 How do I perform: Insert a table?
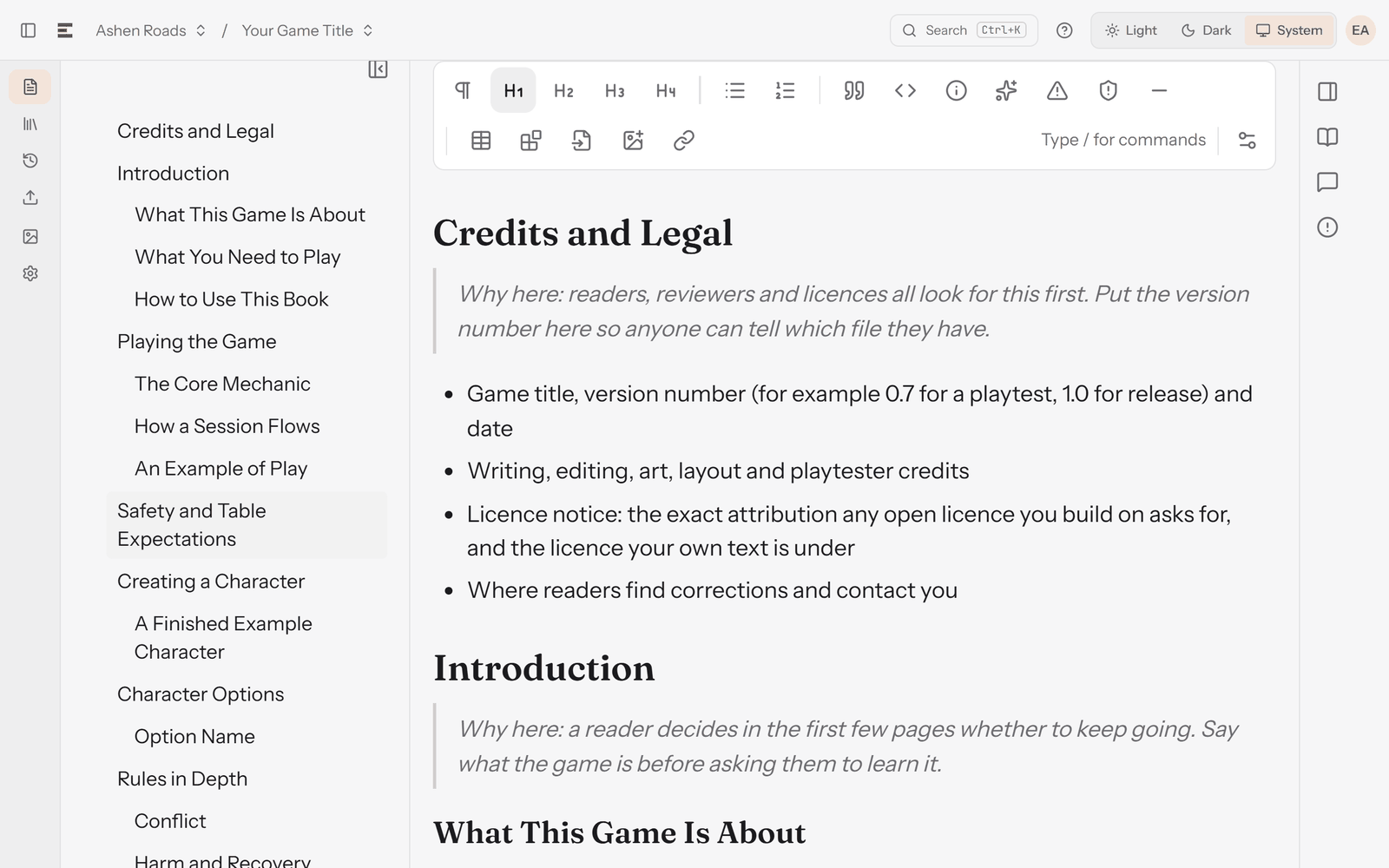(481, 141)
